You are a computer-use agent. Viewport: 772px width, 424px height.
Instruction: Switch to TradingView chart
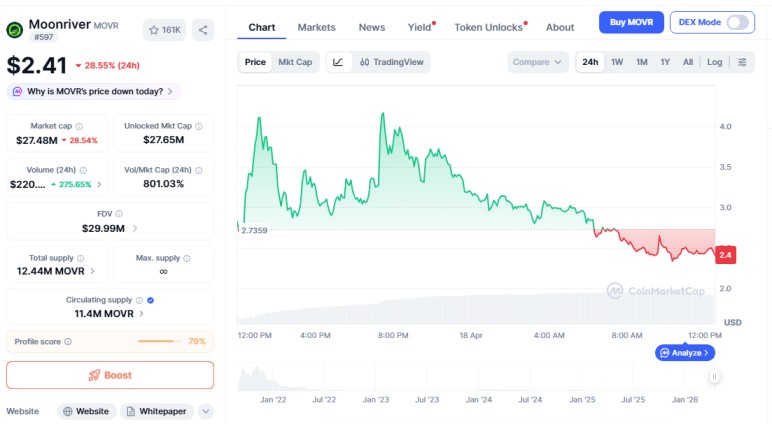pos(391,62)
